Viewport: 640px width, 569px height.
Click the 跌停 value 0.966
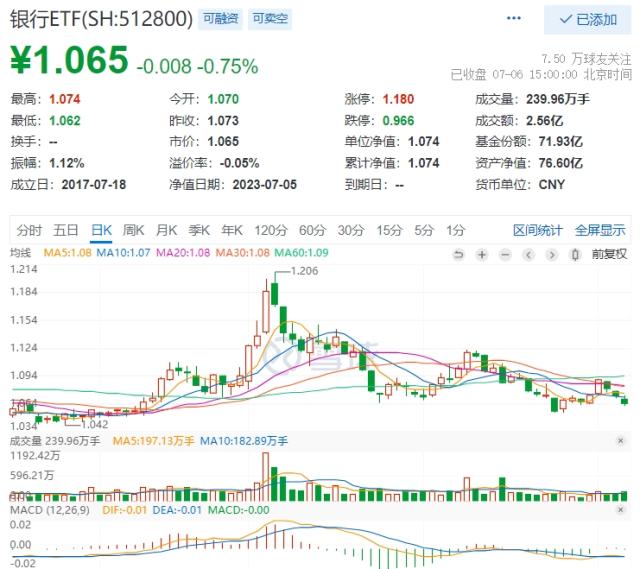[398, 121]
